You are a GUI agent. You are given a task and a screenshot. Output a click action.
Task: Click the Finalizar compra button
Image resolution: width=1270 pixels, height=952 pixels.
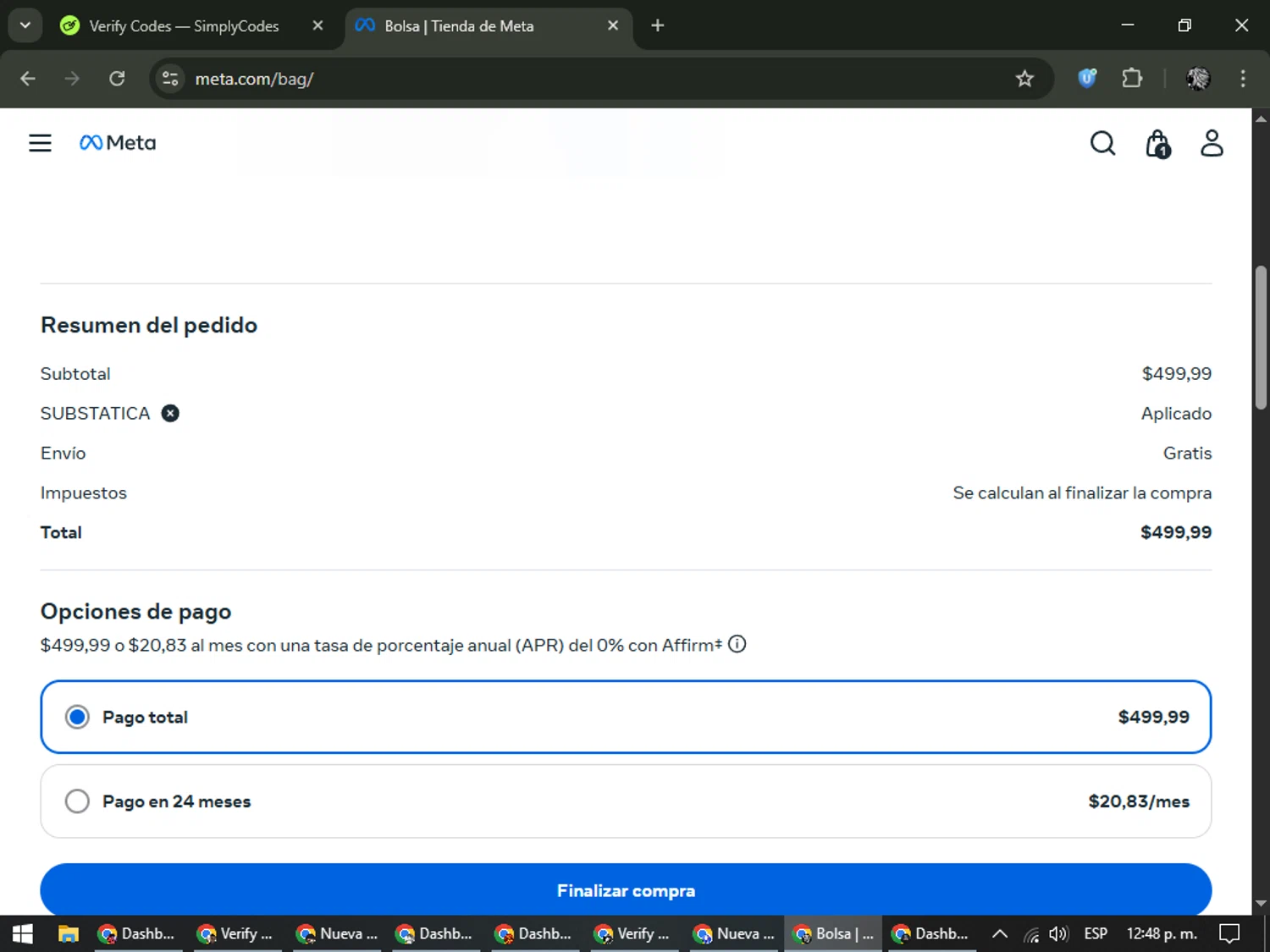626,890
